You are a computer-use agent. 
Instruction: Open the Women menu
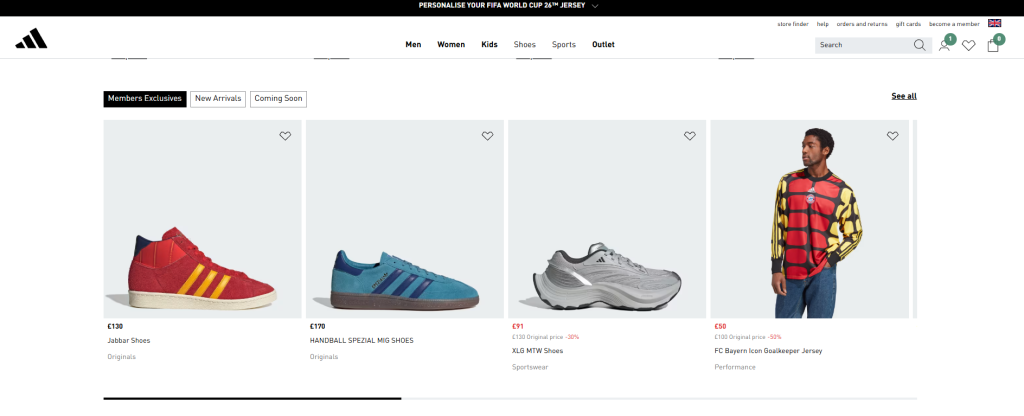451,44
